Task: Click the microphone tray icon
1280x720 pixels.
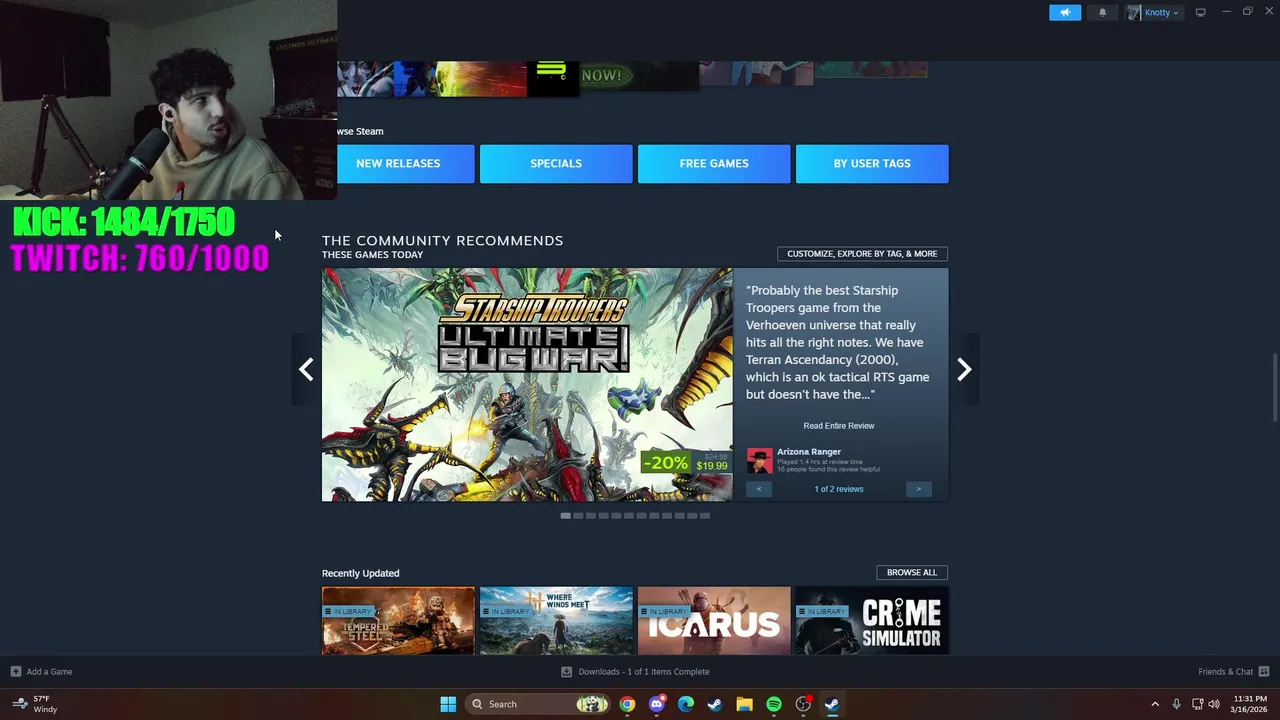Action: coord(1176,704)
